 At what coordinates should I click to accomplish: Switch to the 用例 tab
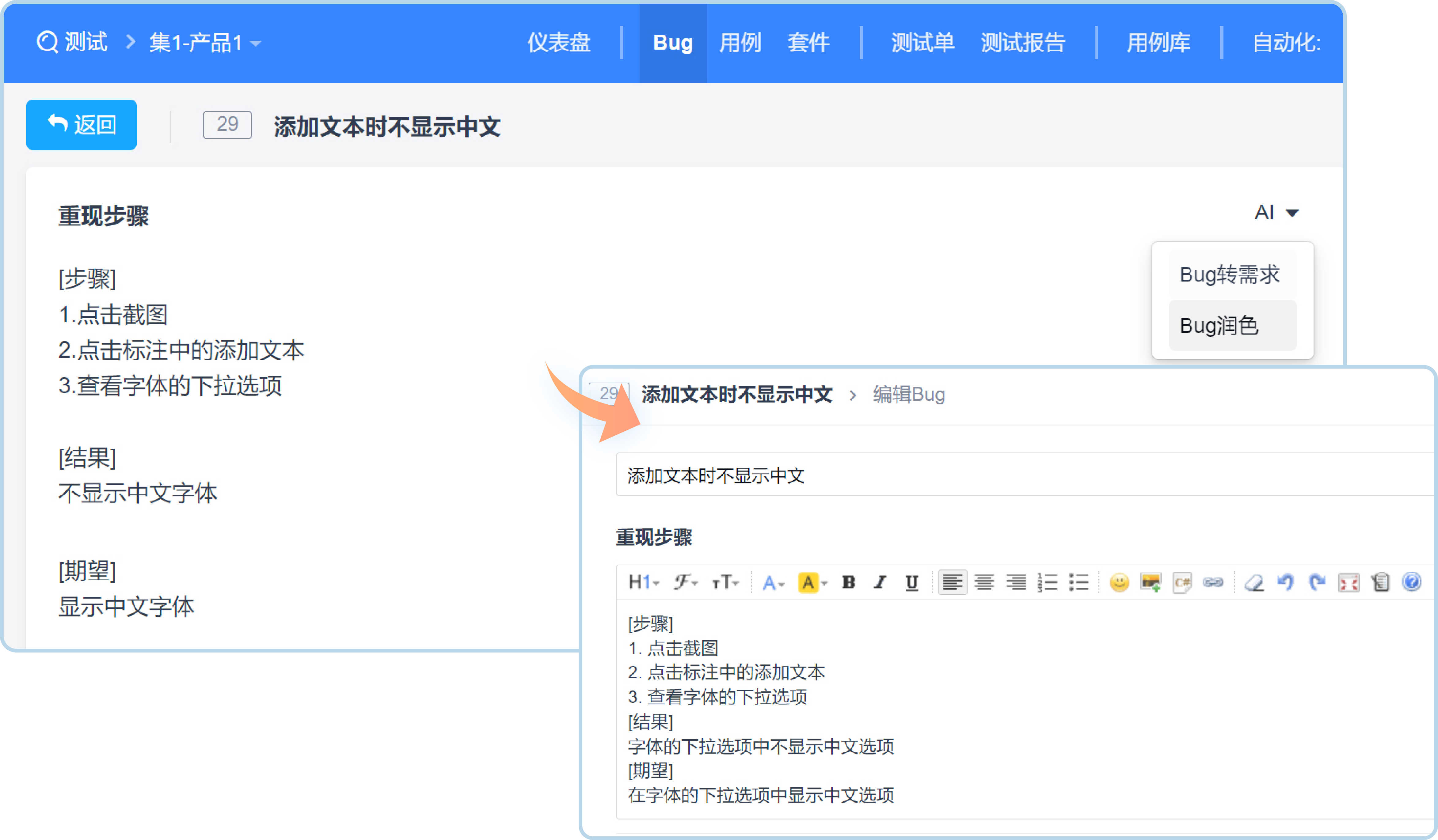click(x=740, y=43)
